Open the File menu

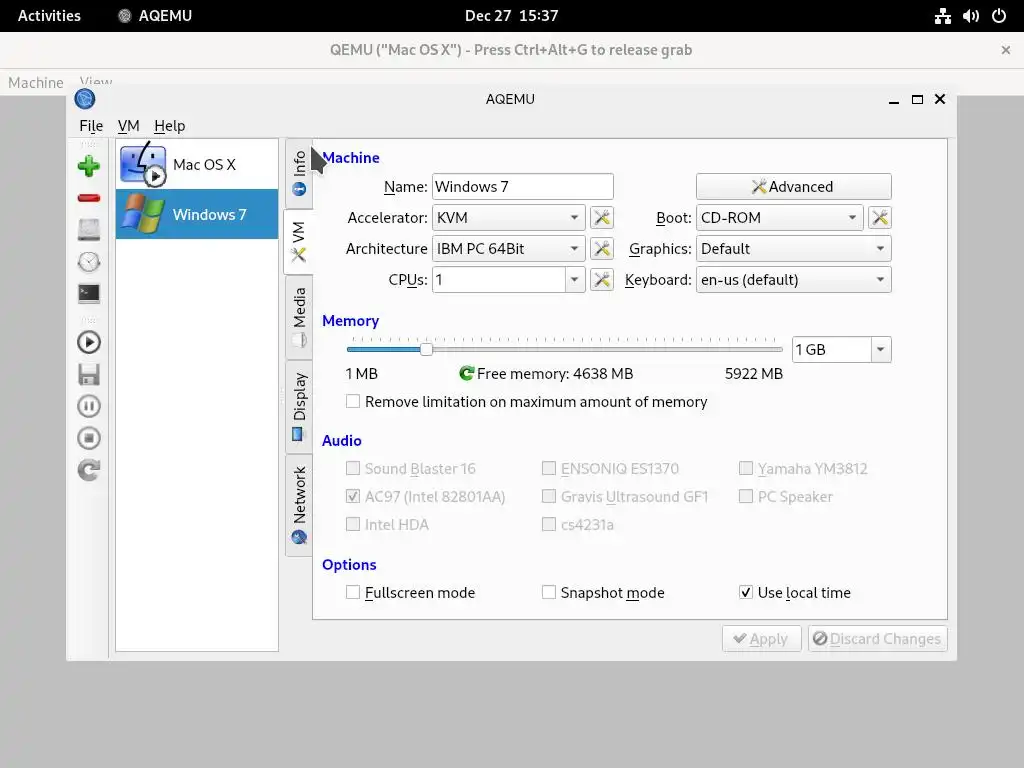(x=91, y=125)
